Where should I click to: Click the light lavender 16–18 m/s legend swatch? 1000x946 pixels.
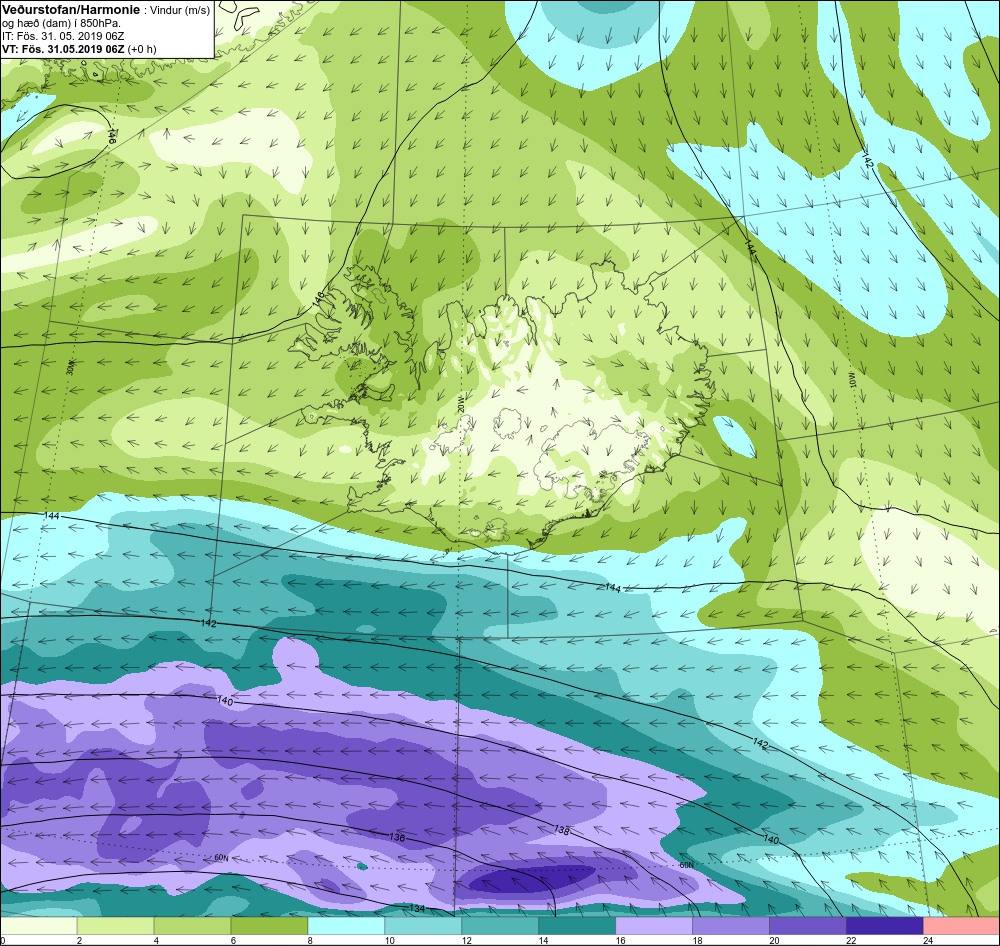coord(654,926)
